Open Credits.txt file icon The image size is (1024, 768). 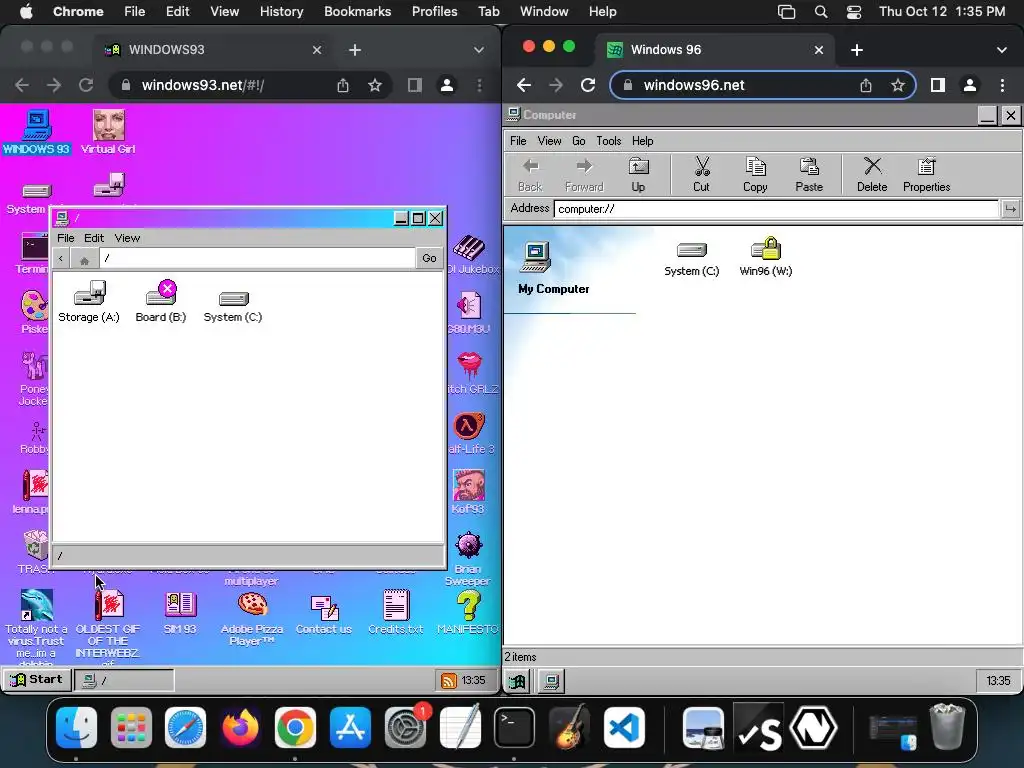pyautogui.click(x=396, y=612)
